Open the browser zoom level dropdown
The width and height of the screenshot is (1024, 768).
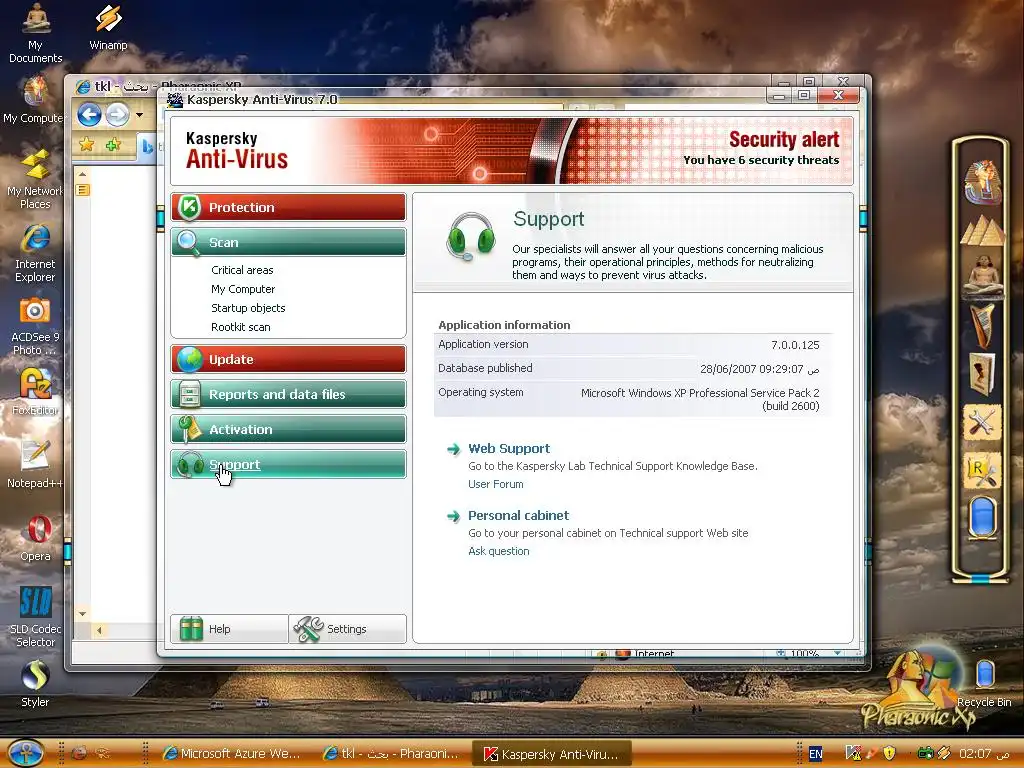click(x=838, y=653)
